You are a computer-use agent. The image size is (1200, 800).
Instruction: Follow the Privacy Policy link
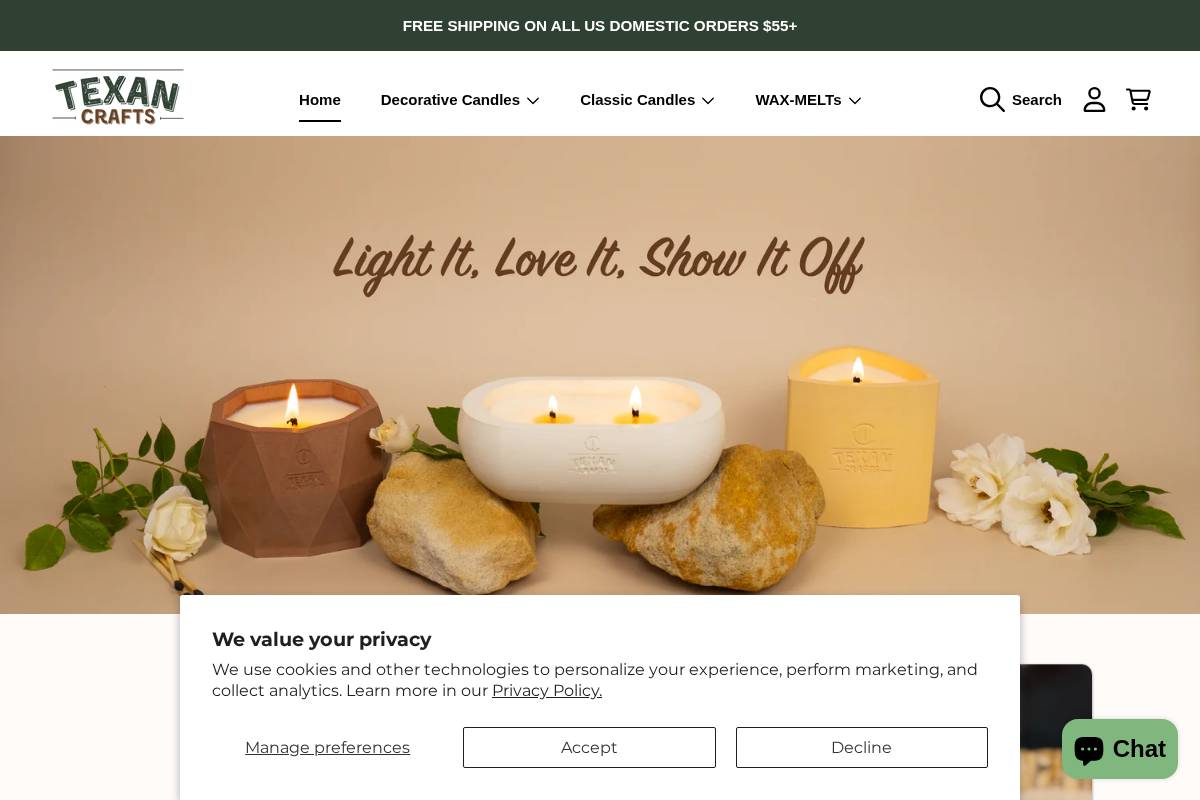[547, 690]
